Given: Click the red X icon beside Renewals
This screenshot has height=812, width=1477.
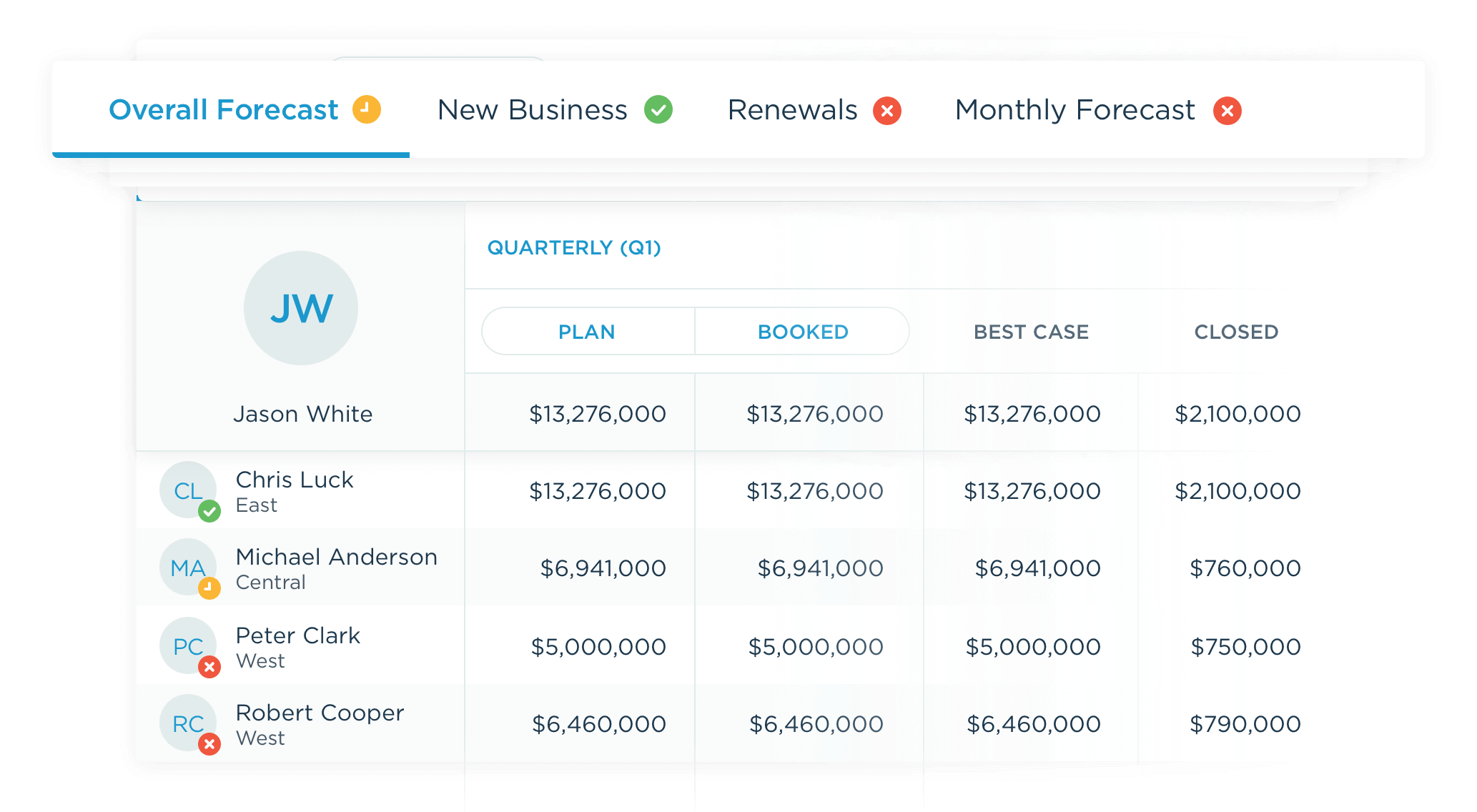Looking at the screenshot, I should click(x=887, y=109).
